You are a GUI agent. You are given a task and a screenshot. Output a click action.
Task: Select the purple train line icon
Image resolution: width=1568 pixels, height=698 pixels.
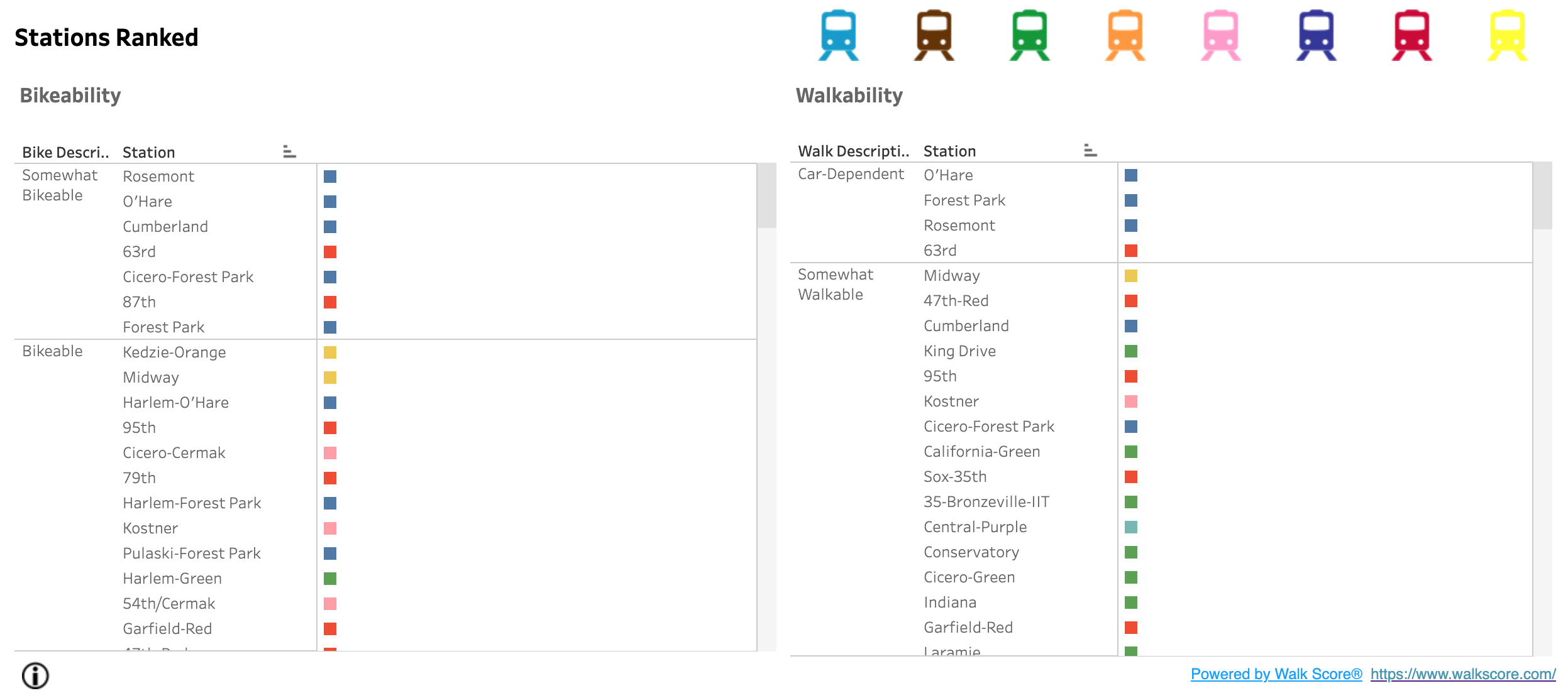click(x=1317, y=35)
